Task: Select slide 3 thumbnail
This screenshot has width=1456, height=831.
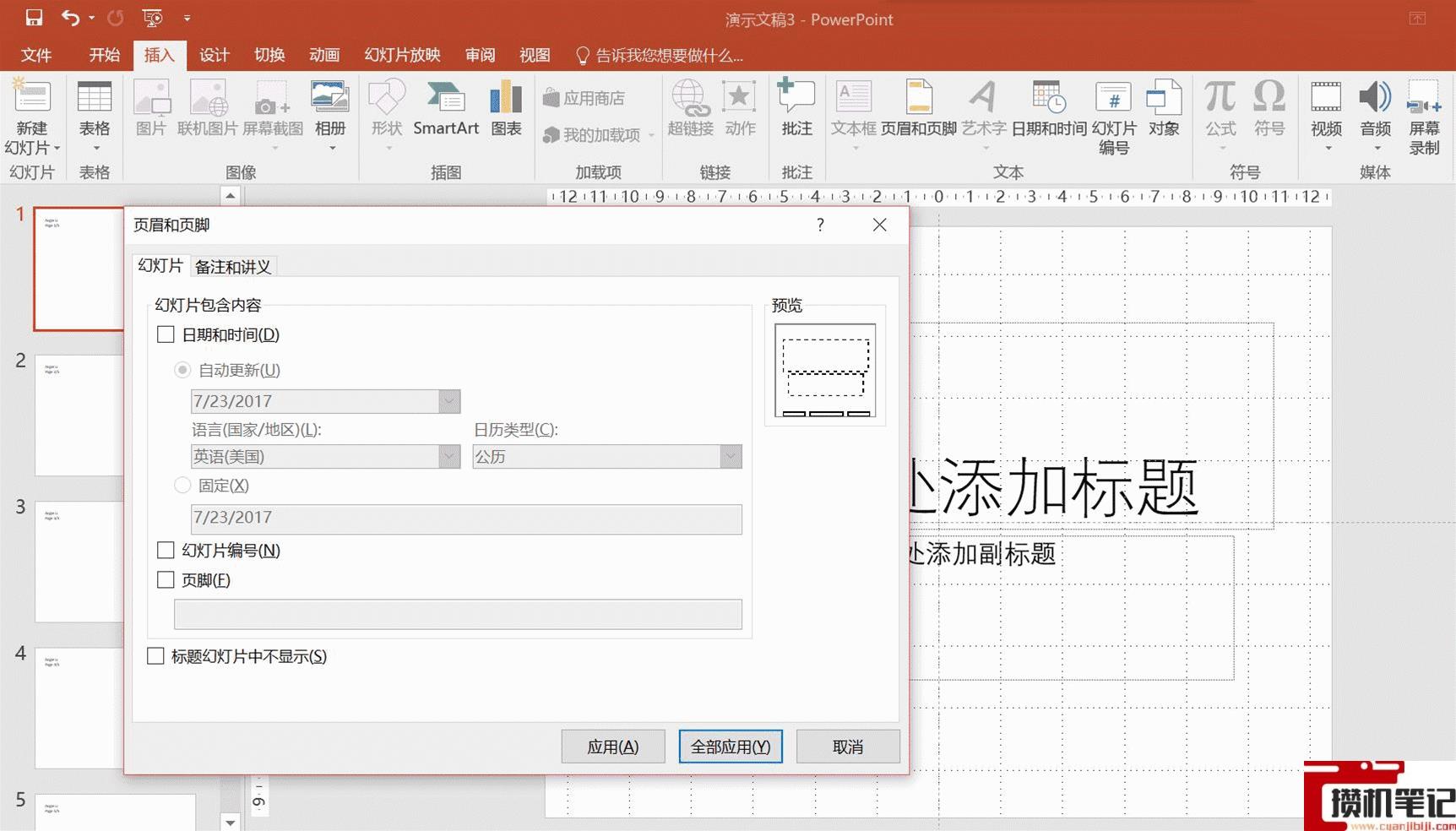Action: click(x=79, y=561)
